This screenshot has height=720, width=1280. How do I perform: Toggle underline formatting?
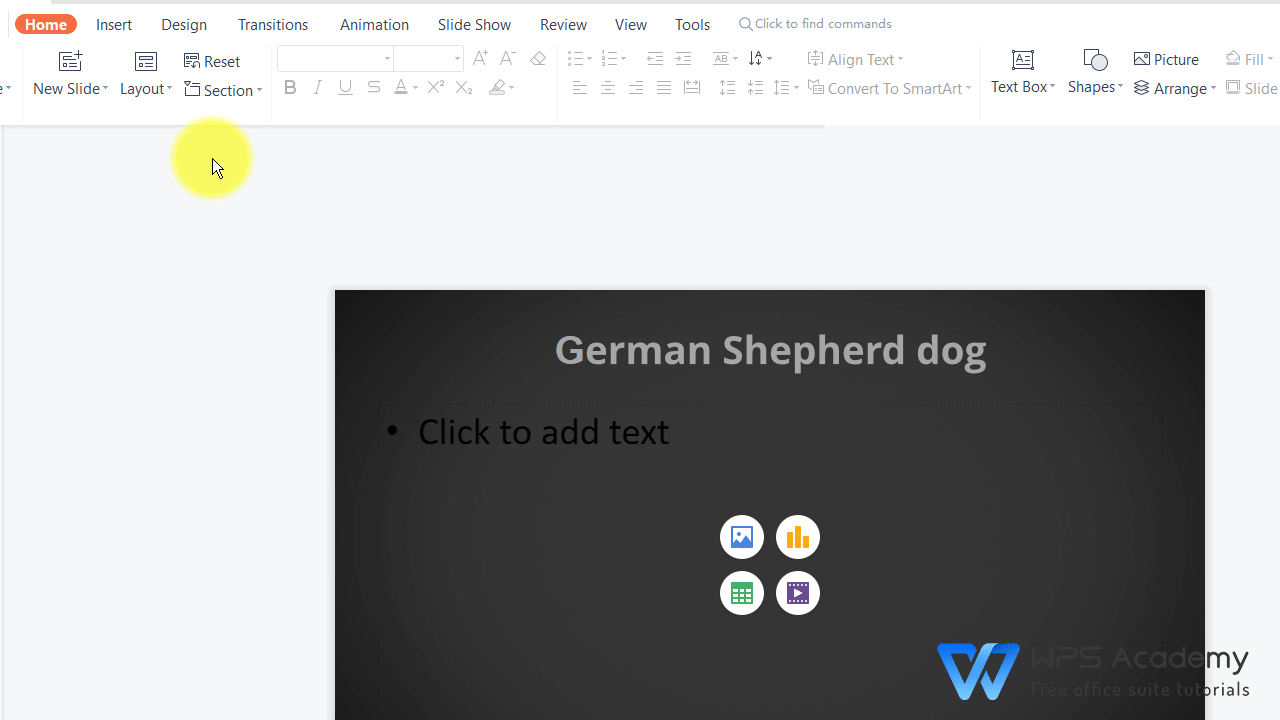pyautogui.click(x=345, y=88)
